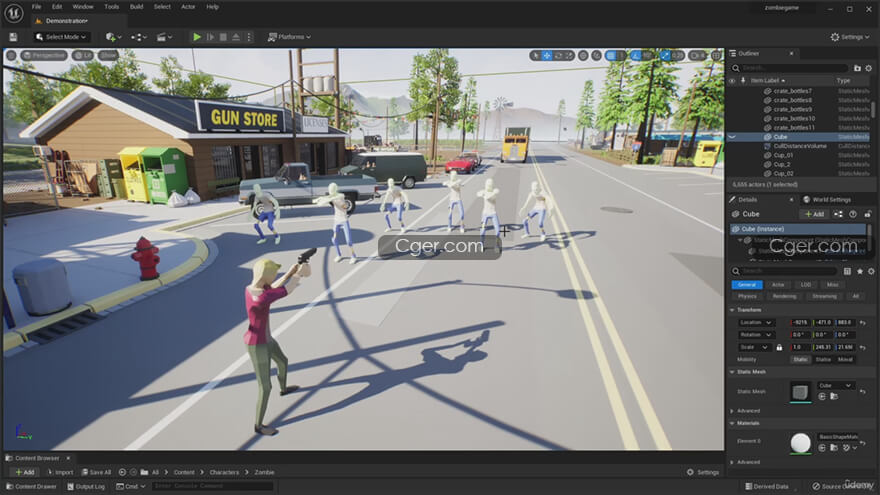This screenshot has height=495, width=880.
Task: Save the current level with the floppy icon
Action: pos(13,37)
